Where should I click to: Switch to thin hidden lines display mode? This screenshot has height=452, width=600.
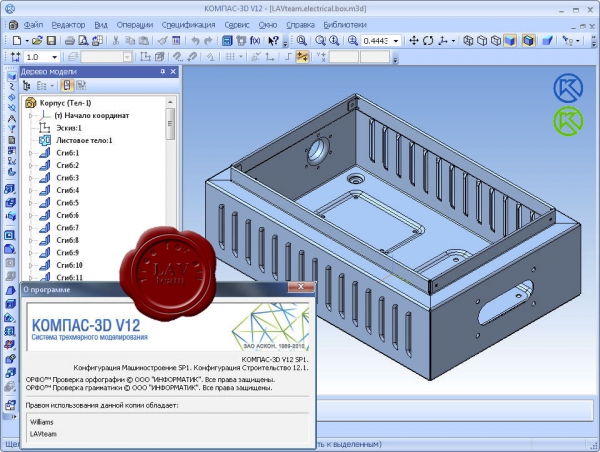(x=496, y=41)
